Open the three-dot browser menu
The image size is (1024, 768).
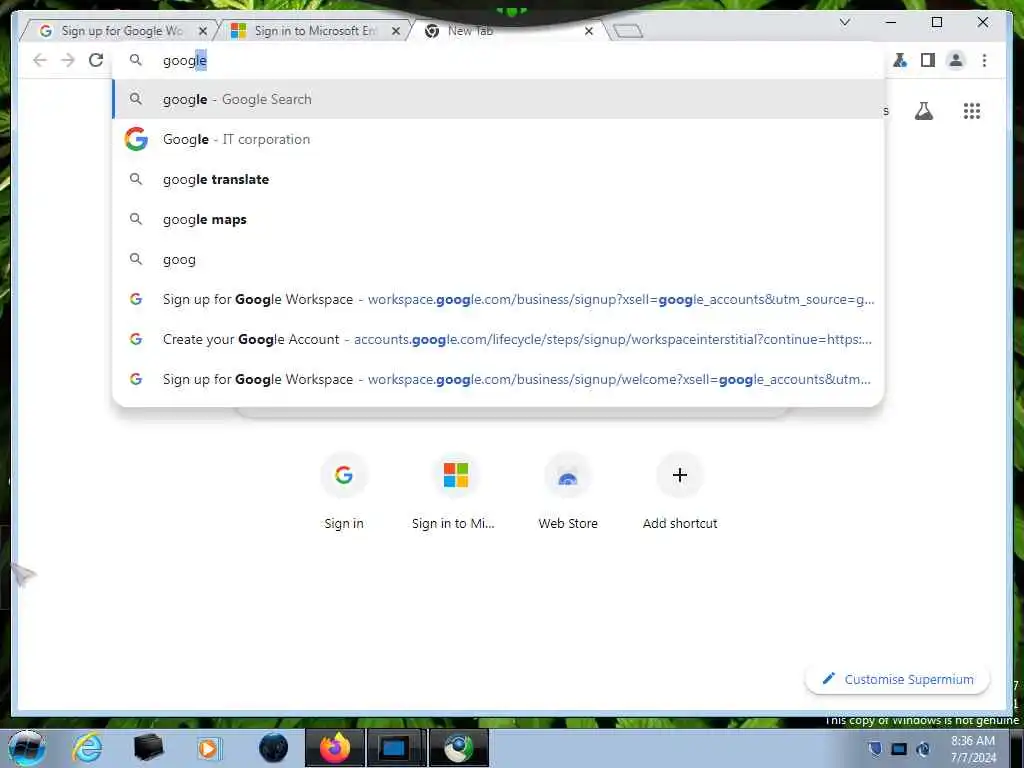coord(984,60)
